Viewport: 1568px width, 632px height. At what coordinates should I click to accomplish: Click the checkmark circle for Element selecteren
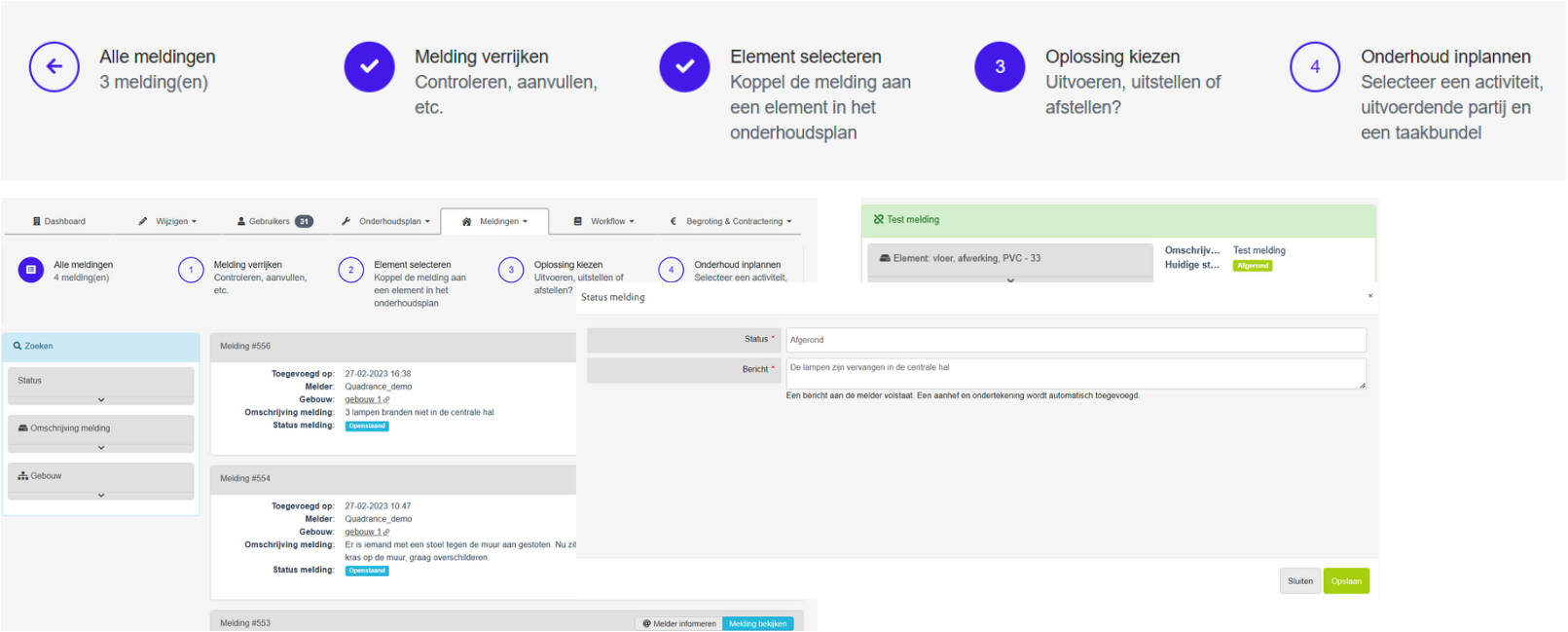[x=684, y=67]
